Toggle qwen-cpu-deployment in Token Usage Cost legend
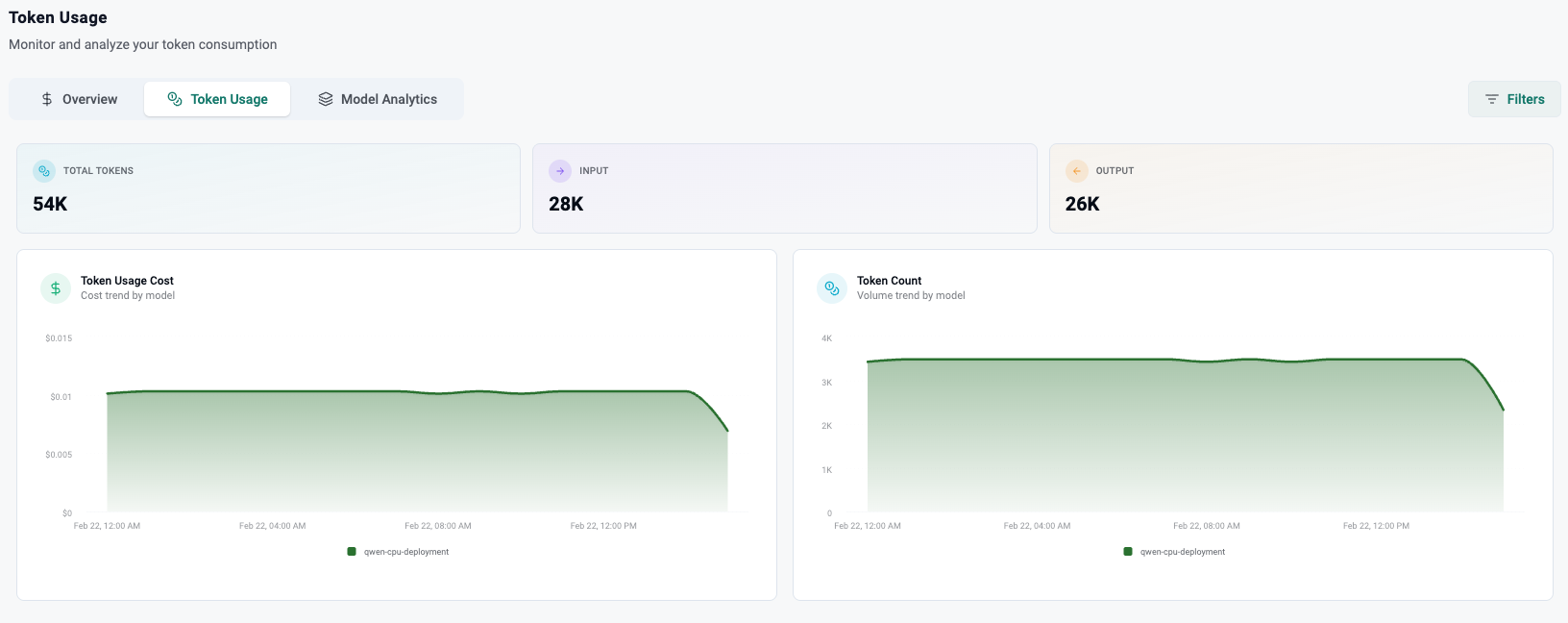 click(405, 552)
